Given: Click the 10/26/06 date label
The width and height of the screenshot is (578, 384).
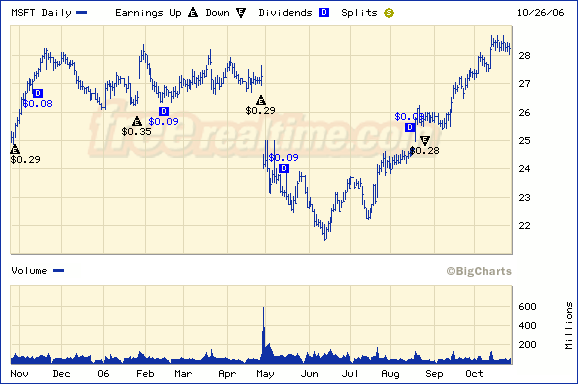Looking at the screenshot, I should click(540, 13).
